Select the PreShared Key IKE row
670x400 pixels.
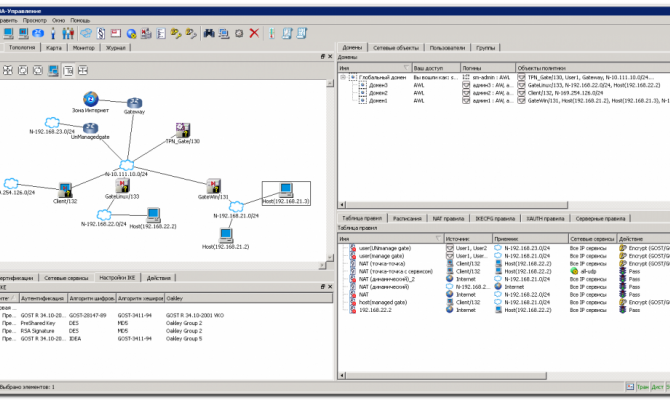38,323
